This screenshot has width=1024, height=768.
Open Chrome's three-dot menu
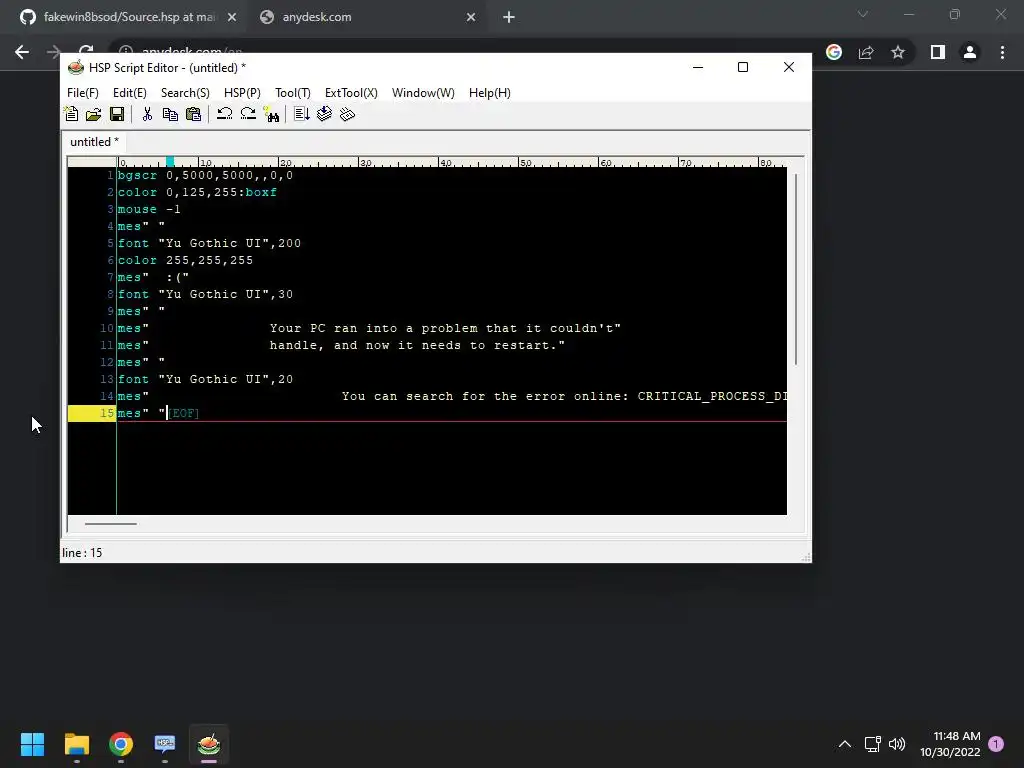(x=1002, y=52)
